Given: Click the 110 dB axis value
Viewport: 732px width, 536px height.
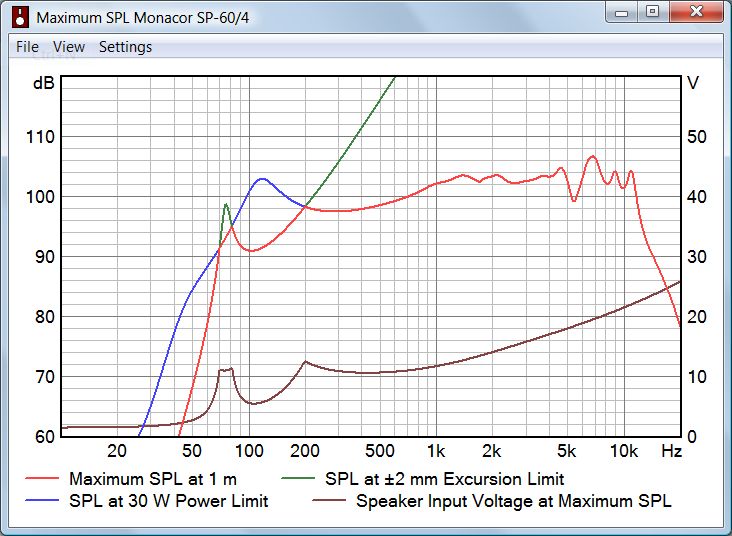Looking at the screenshot, I should (x=39, y=137).
